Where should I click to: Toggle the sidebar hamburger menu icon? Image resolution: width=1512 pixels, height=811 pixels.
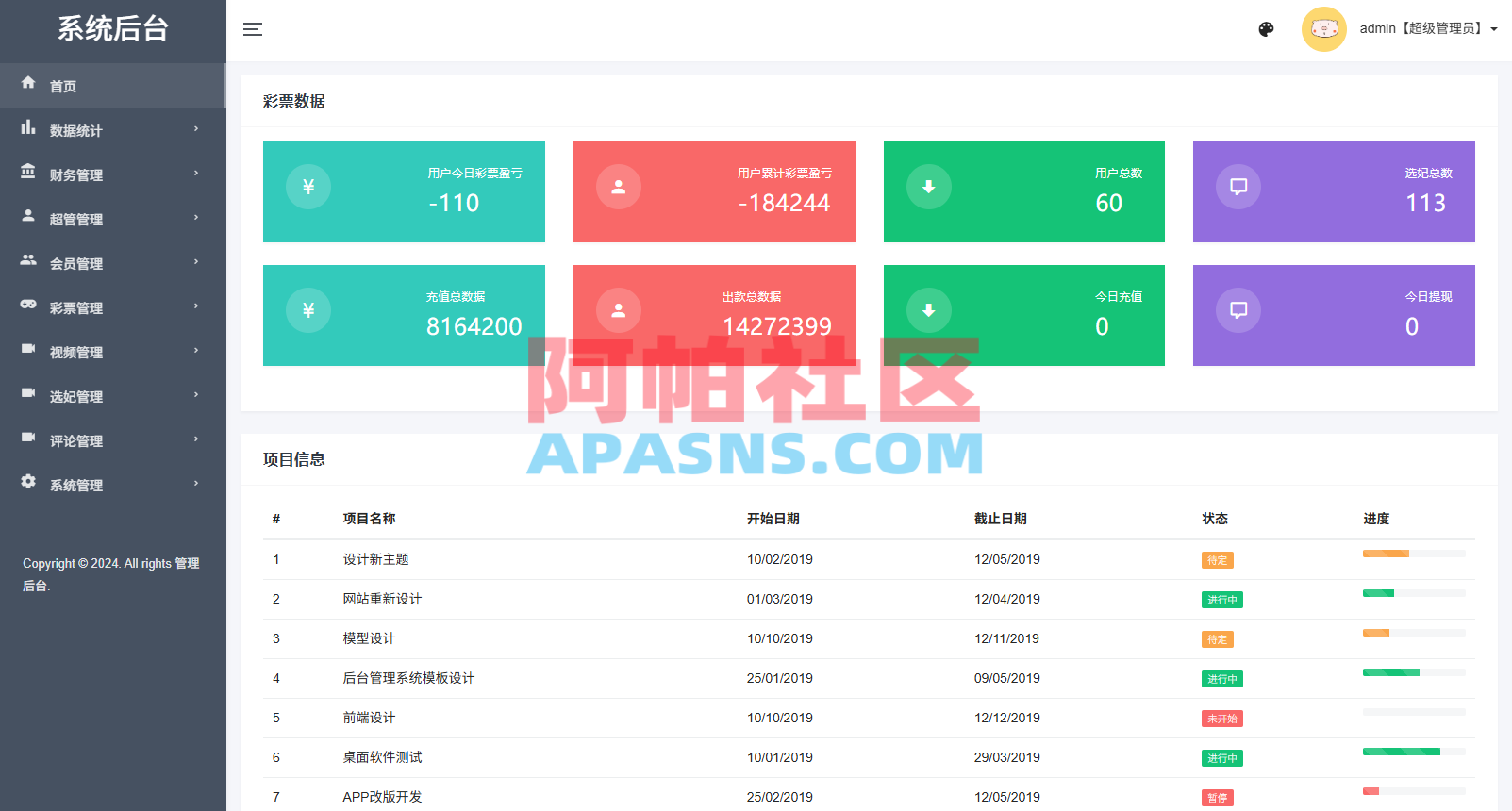253,29
